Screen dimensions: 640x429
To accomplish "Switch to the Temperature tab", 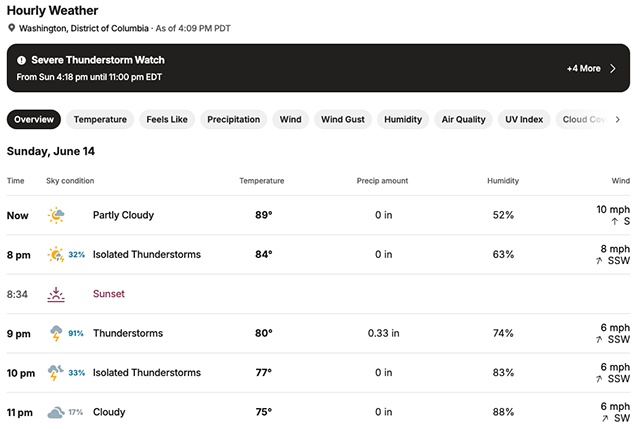I will [x=100, y=120].
